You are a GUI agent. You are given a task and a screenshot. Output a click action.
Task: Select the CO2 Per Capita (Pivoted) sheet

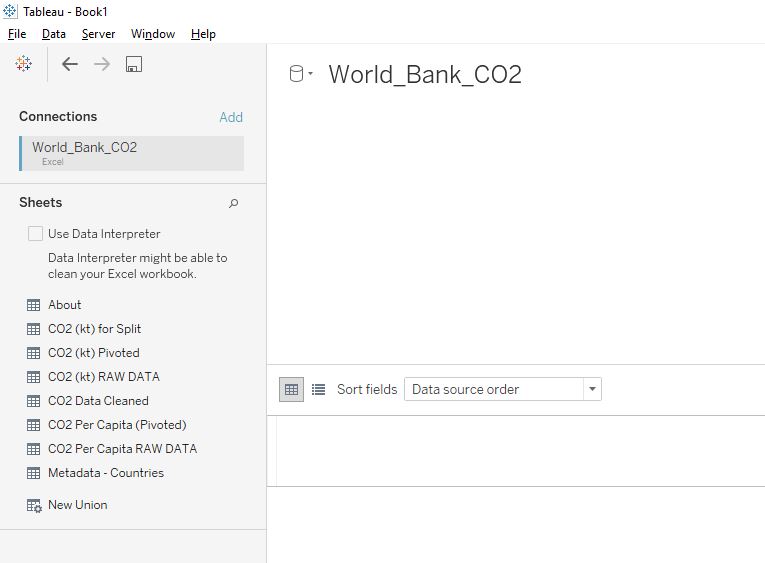click(117, 425)
